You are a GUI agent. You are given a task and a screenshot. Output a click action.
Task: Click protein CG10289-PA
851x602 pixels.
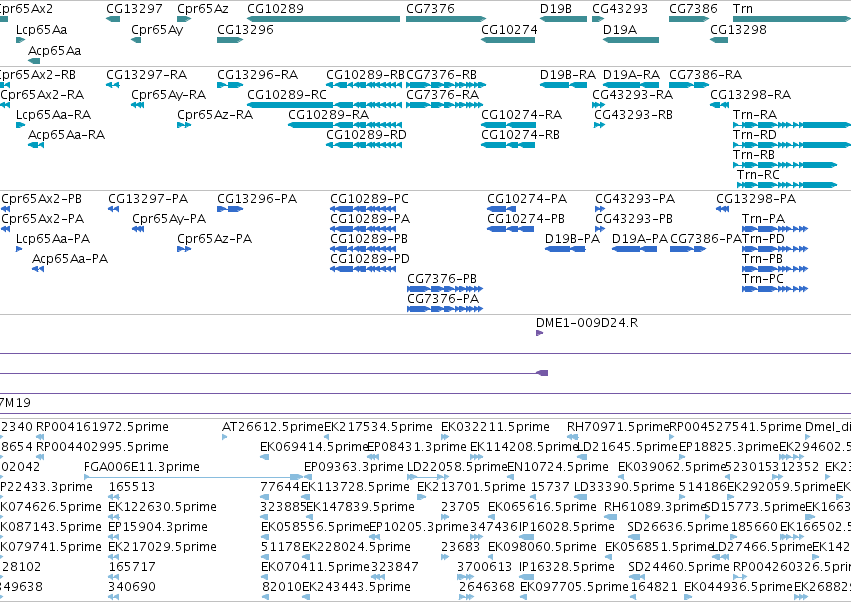pyautogui.click(x=363, y=229)
